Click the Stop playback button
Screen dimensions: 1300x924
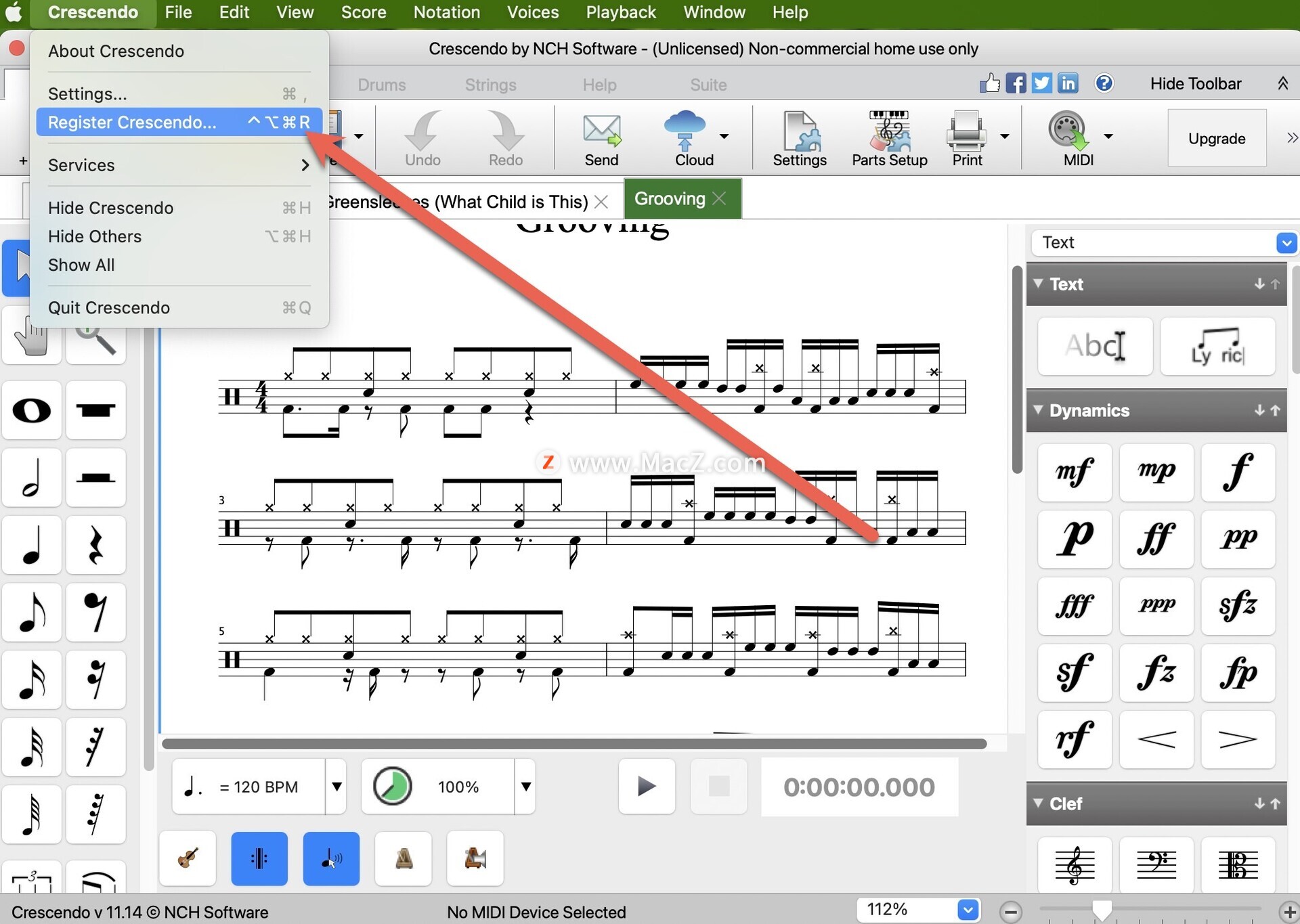click(x=718, y=786)
